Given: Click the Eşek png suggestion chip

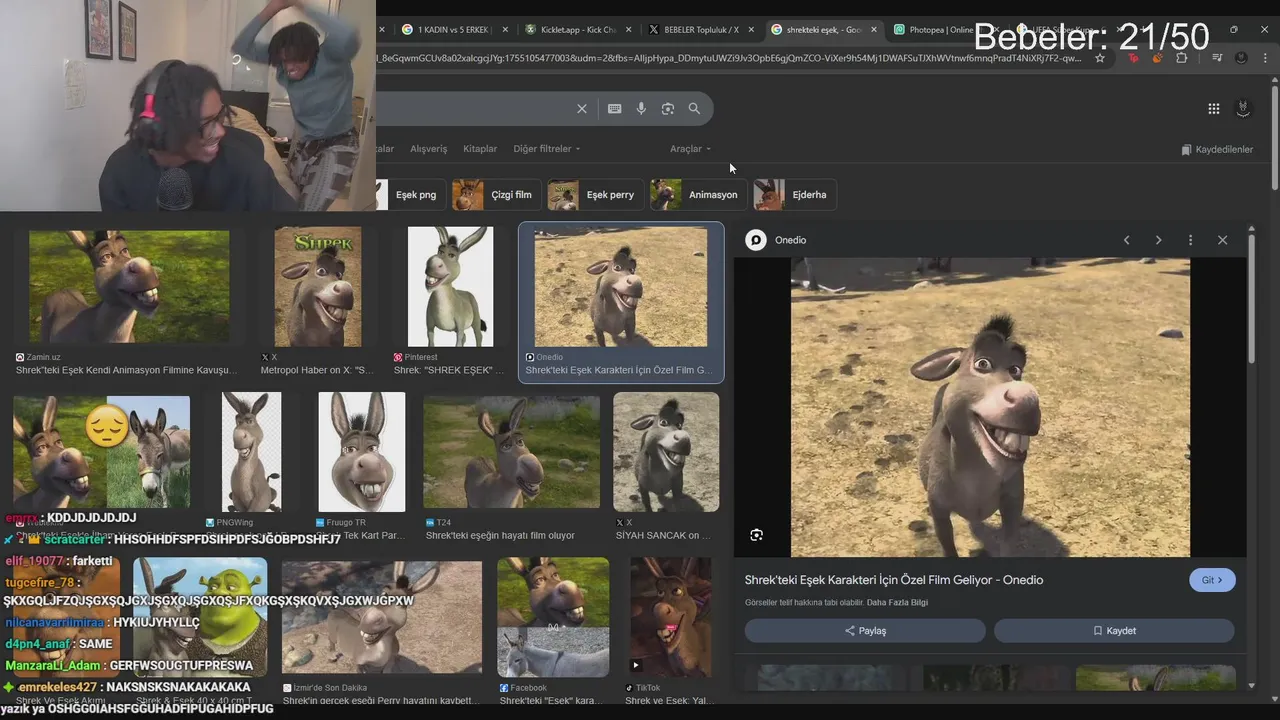Looking at the screenshot, I should 410,195.
